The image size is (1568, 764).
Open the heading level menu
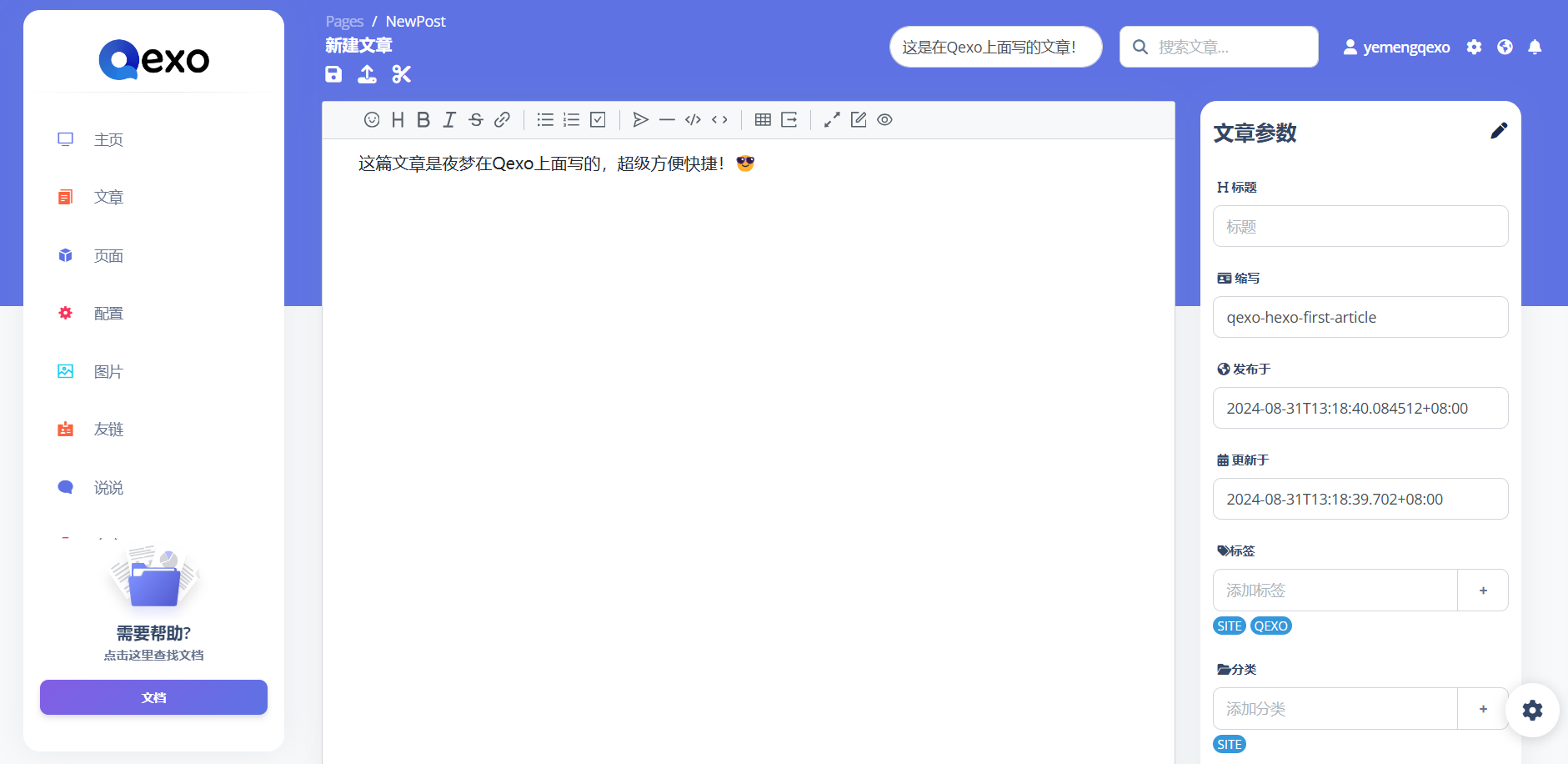click(x=398, y=120)
